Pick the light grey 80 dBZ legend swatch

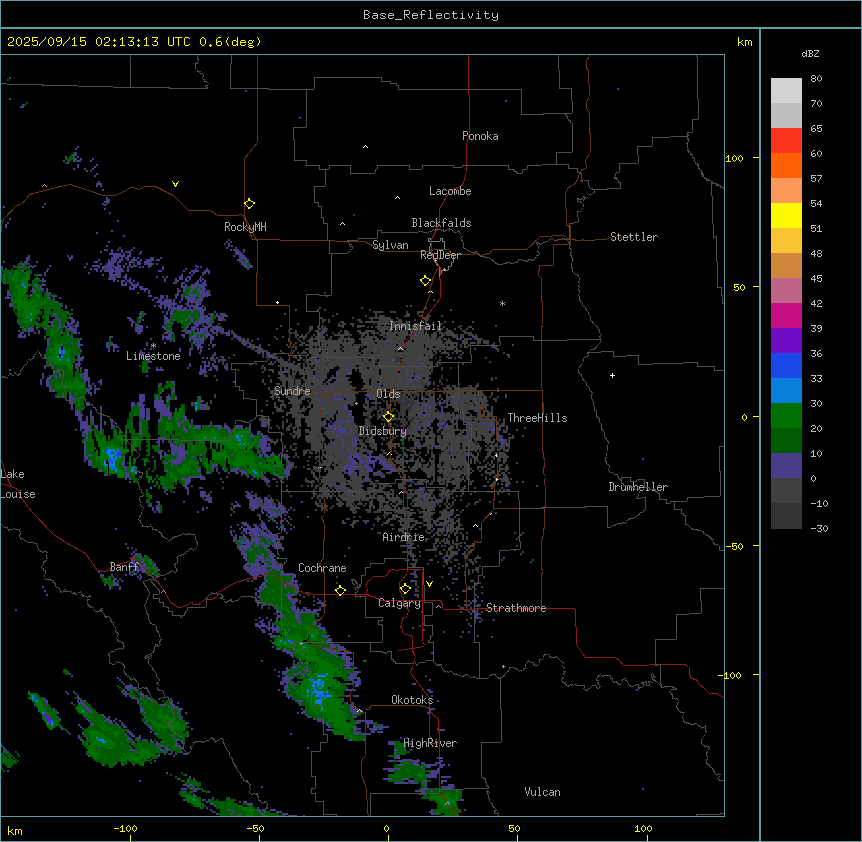(786, 91)
